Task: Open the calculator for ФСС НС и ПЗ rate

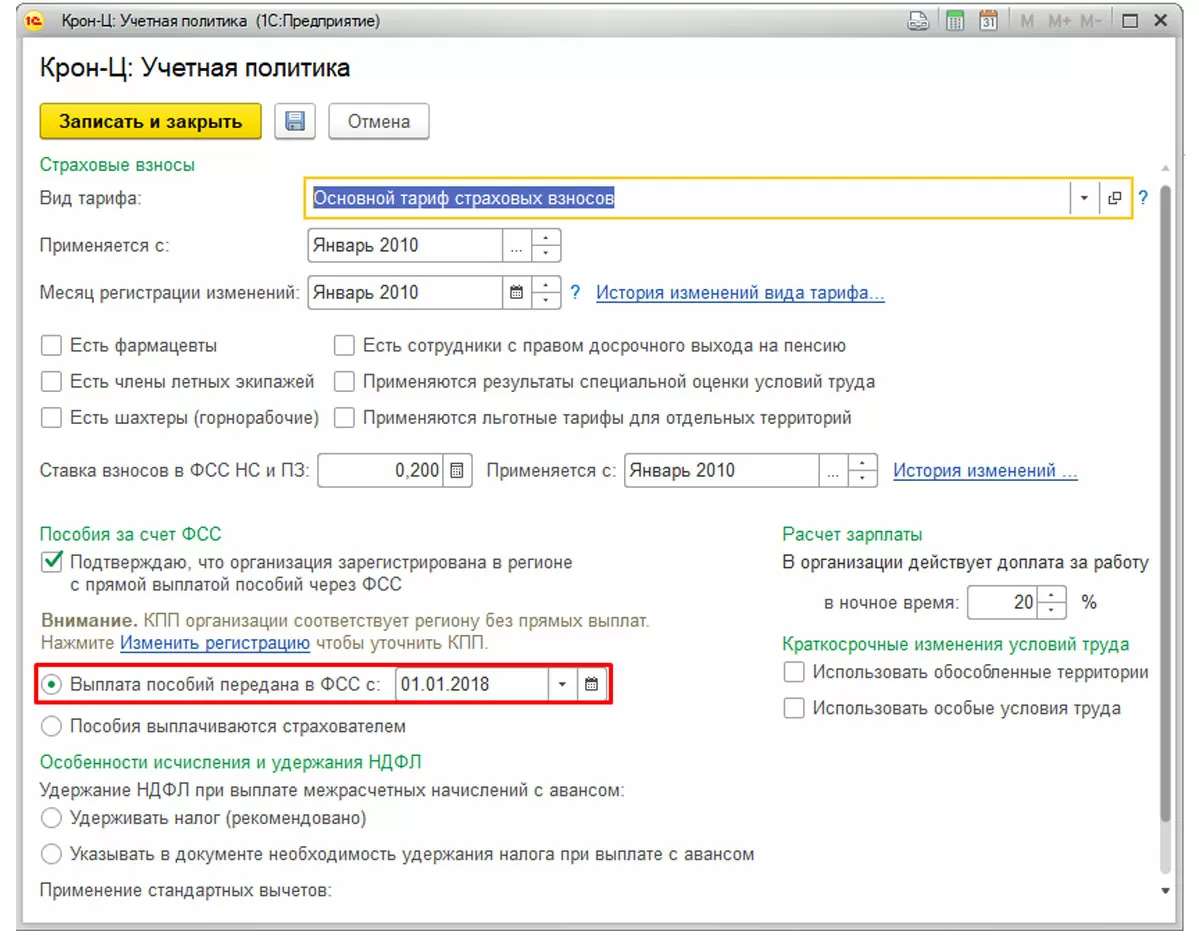Action: pos(456,471)
